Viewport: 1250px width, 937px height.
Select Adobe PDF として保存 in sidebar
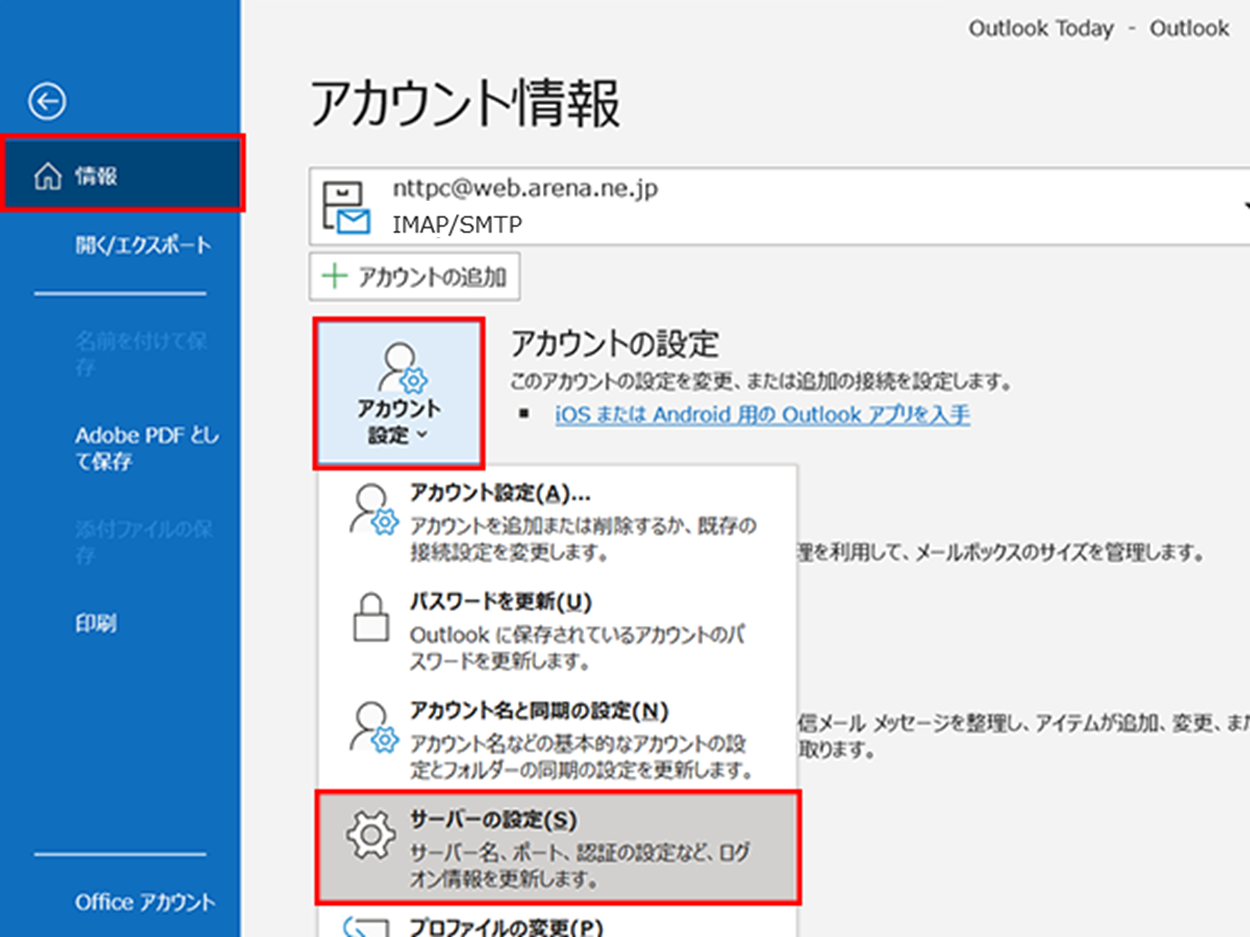pos(146,449)
